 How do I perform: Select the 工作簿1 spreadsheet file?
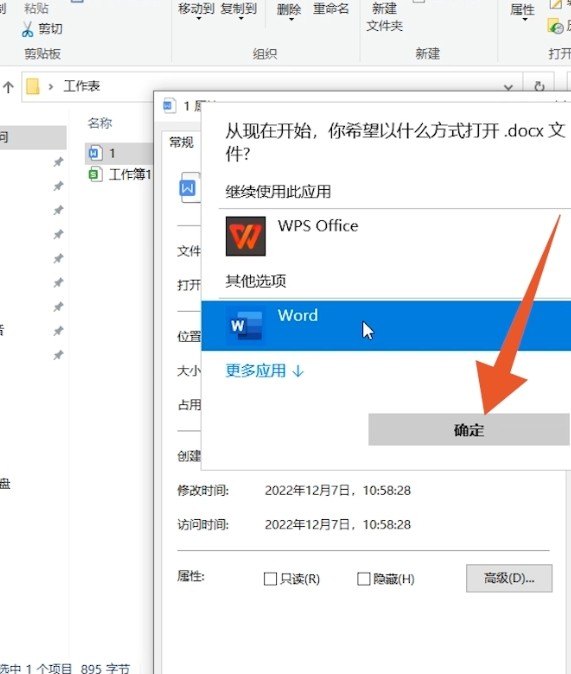tap(120, 175)
